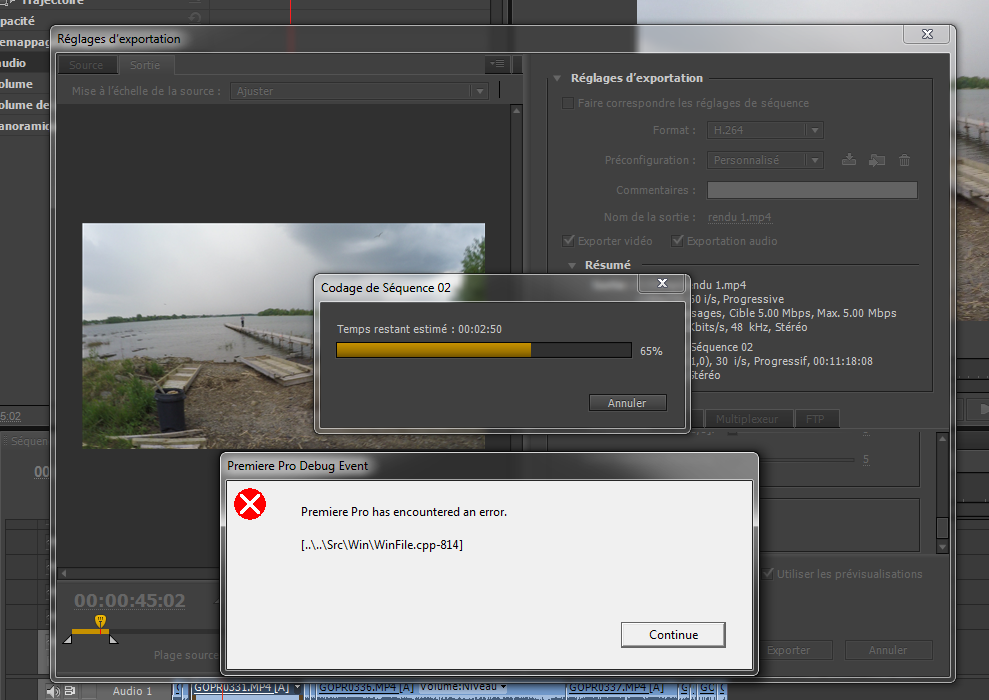Screen dimensions: 989x700
Task: Open the Mise à l'échelle de la source dropdown
Action: tap(360, 91)
